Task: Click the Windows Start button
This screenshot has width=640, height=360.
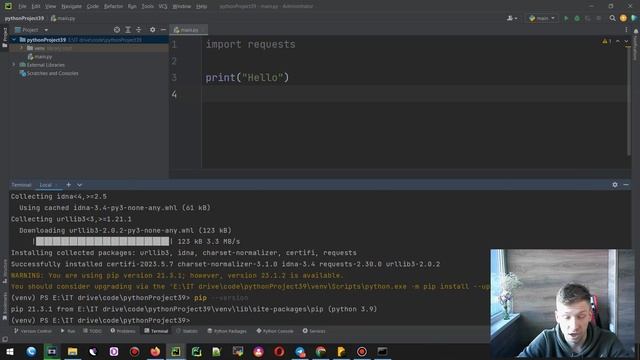Action: click(10, 351)
